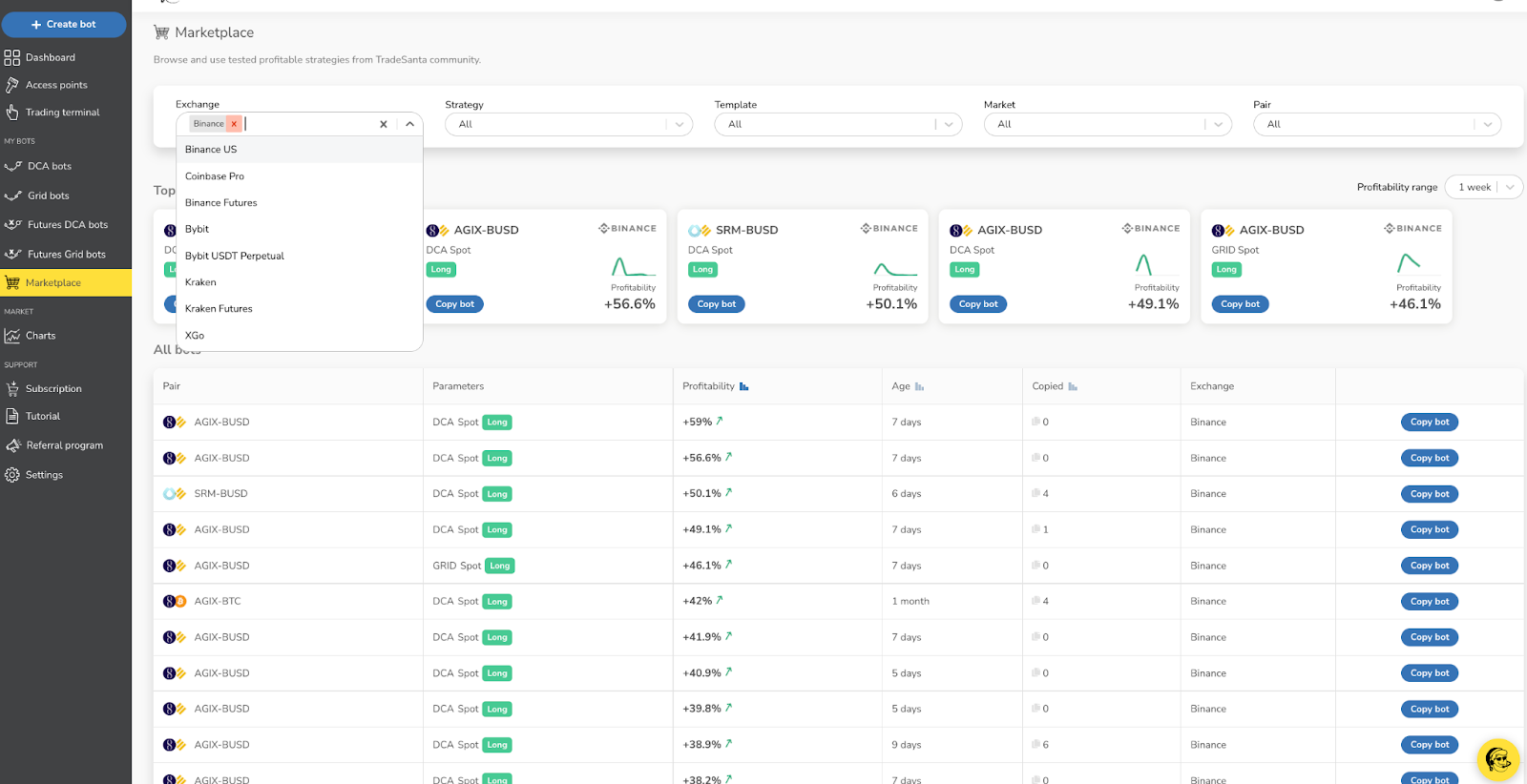Image resolution: width=1527 pixels, height=784 pixels.
Task: Click the Settings gear icon
Action: pos(11,475)
